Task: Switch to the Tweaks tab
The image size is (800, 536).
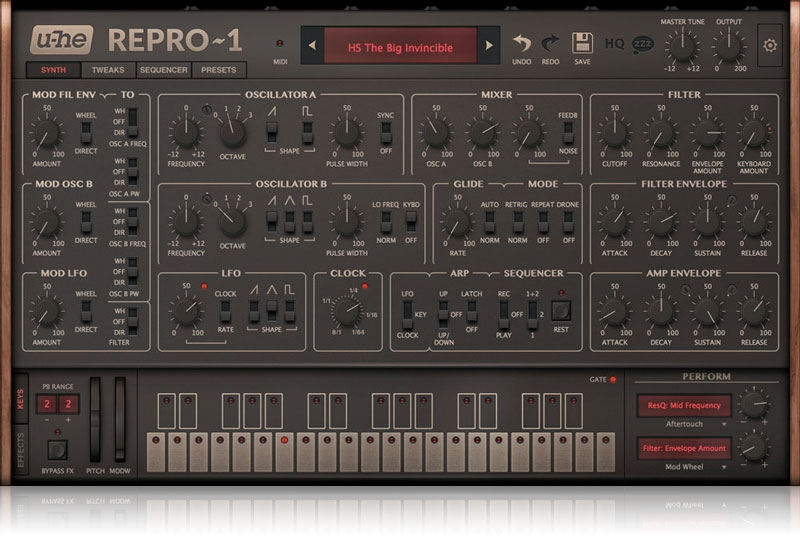Action: tap(108, 71)
